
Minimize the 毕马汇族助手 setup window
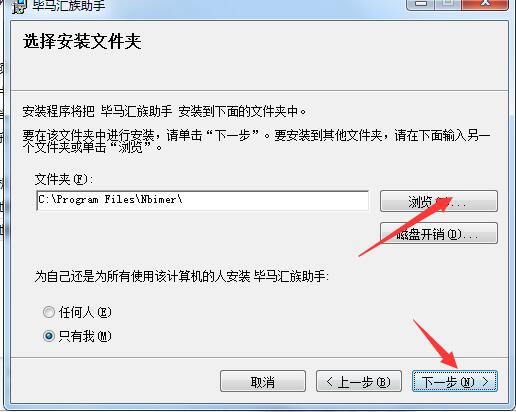421,5
